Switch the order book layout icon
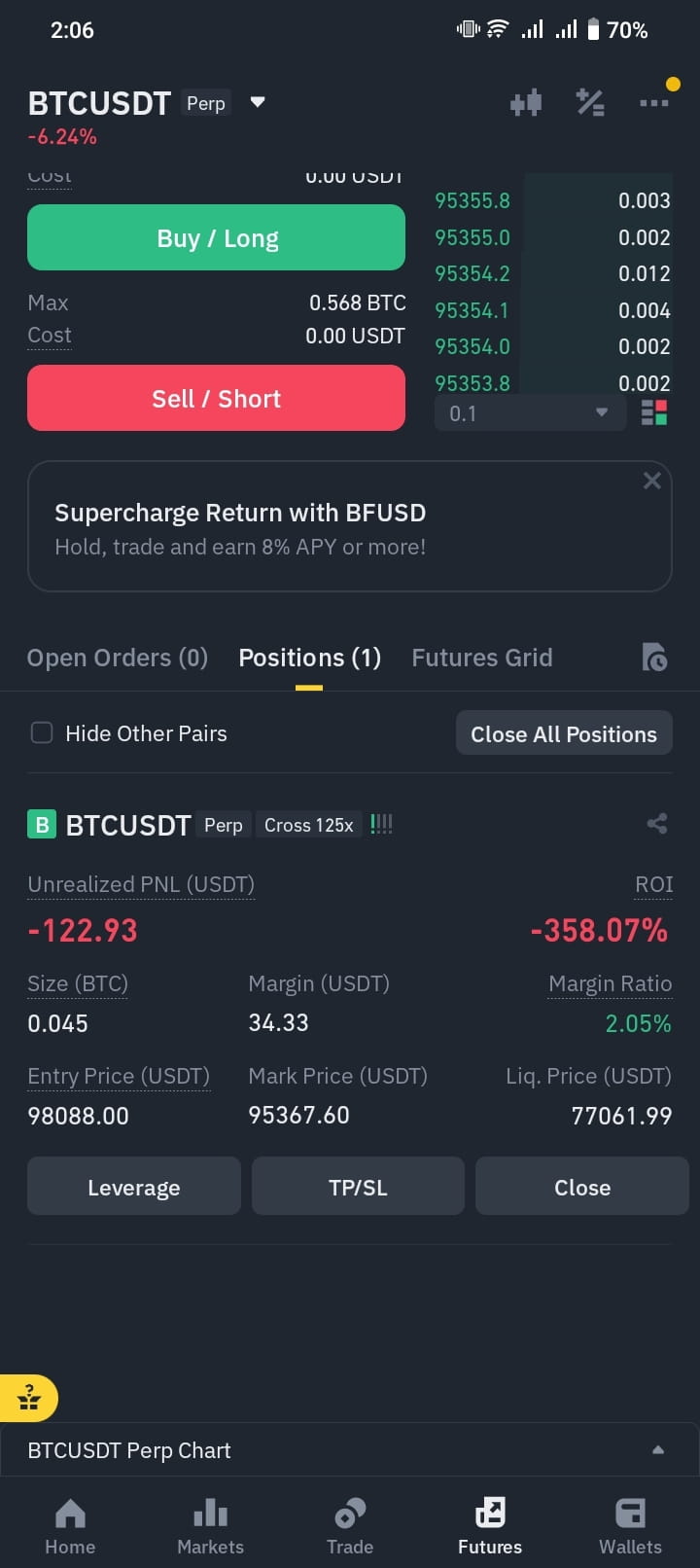Screen dimensions: 700x1568 (x=654, y=413)
